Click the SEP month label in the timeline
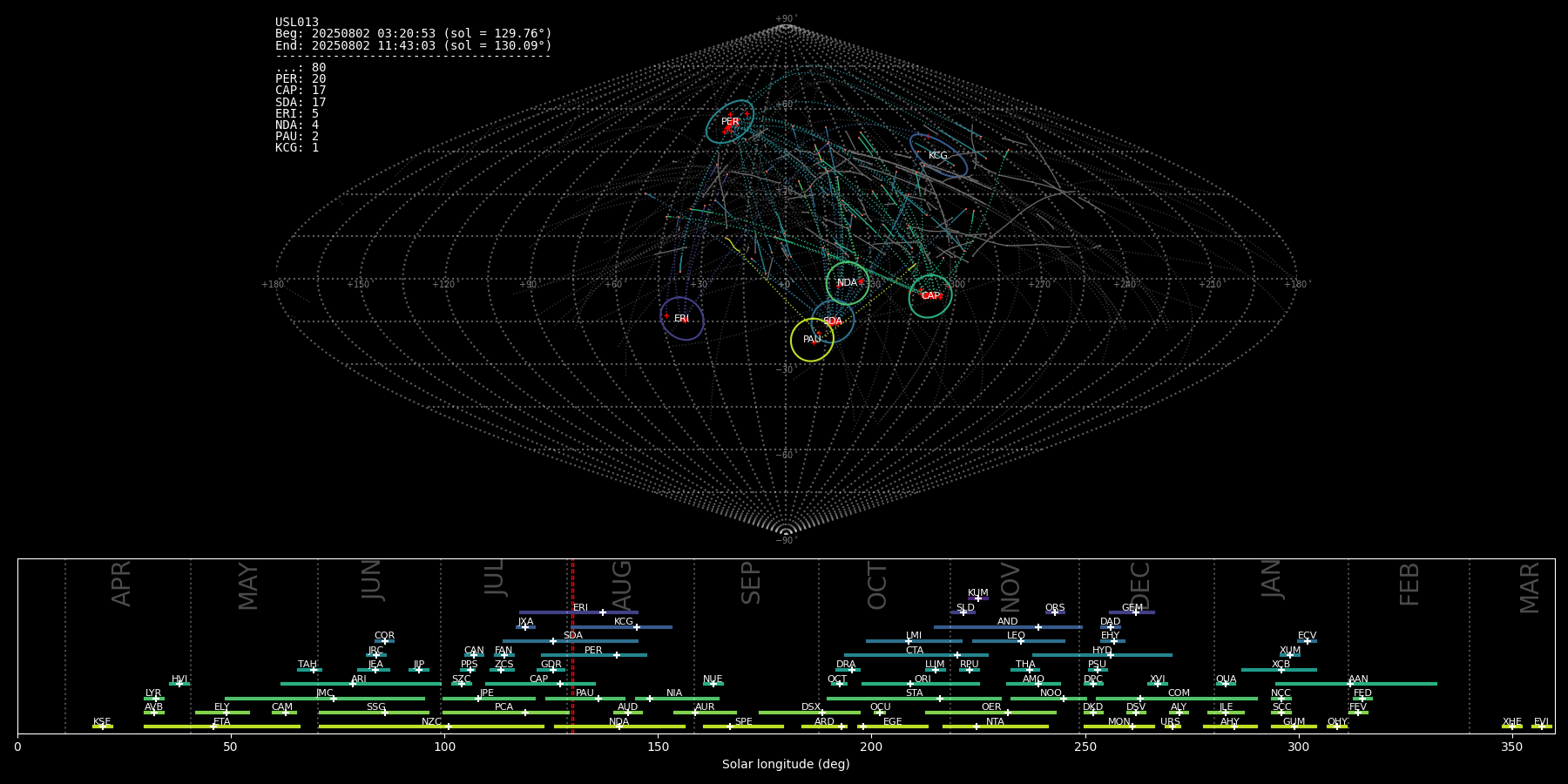 (x=751, y=583)
